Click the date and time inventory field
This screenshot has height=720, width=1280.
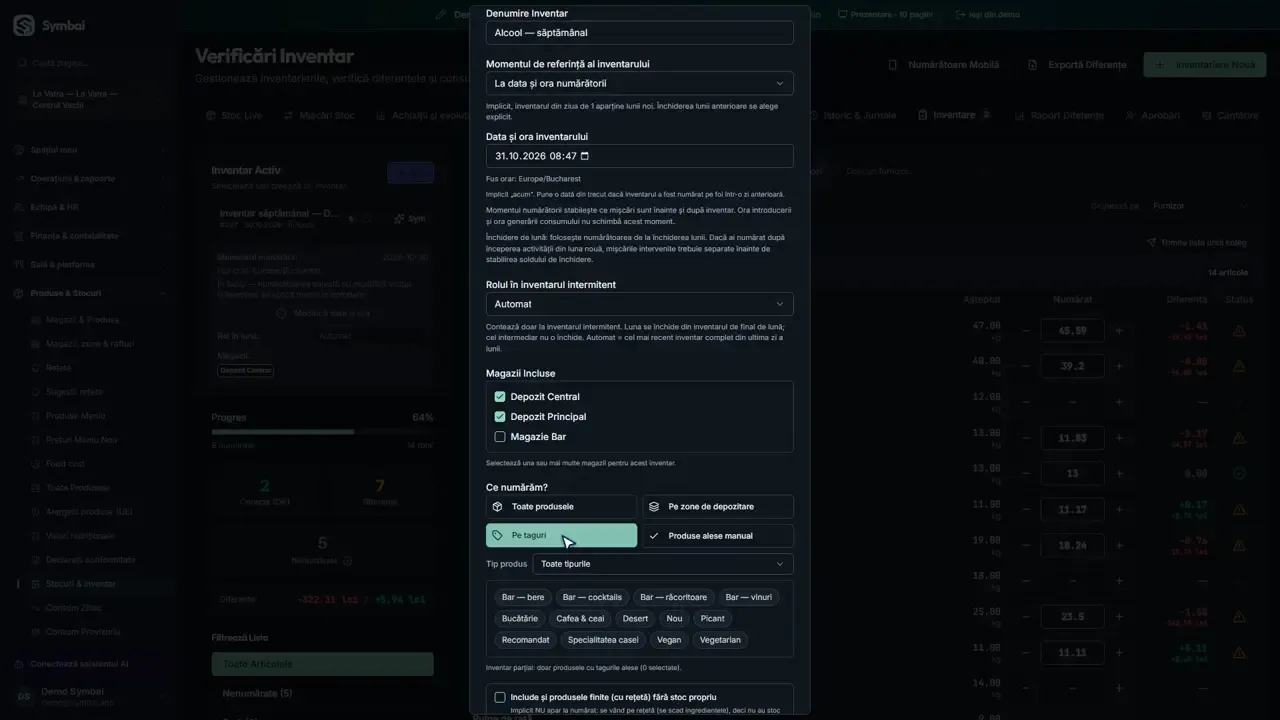pyautogui.click(x=640, y=156)
